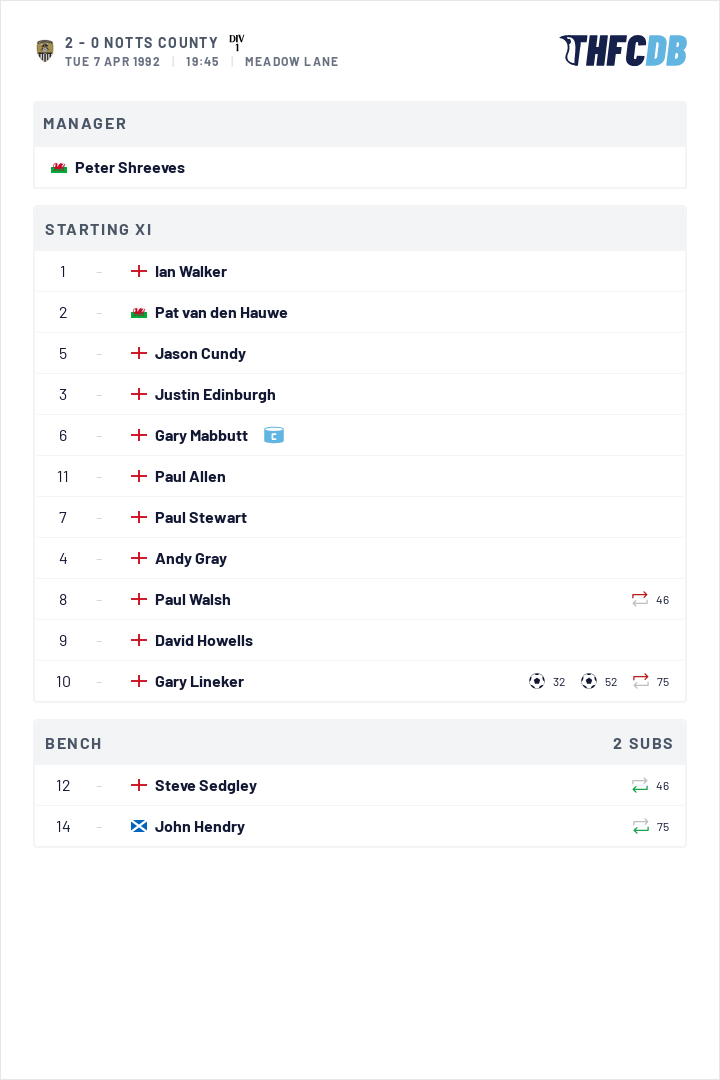This screenshot has height=1080, width=720.
Task: Click the Starting XI section header
Action: [360, 229]
